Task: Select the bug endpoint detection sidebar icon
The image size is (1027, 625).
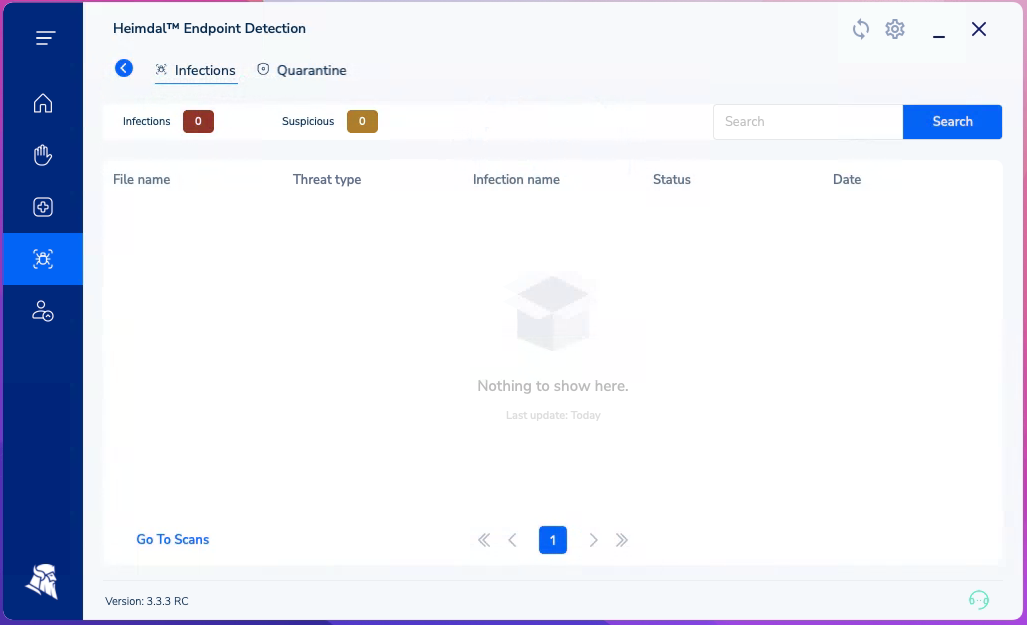Action: (x=43, y=259)
